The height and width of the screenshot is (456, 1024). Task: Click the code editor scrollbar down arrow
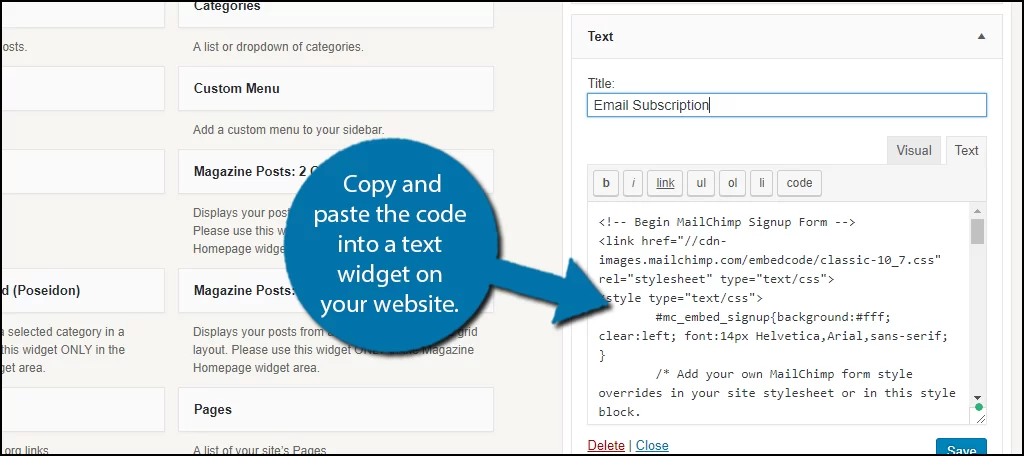coord(977,397)
